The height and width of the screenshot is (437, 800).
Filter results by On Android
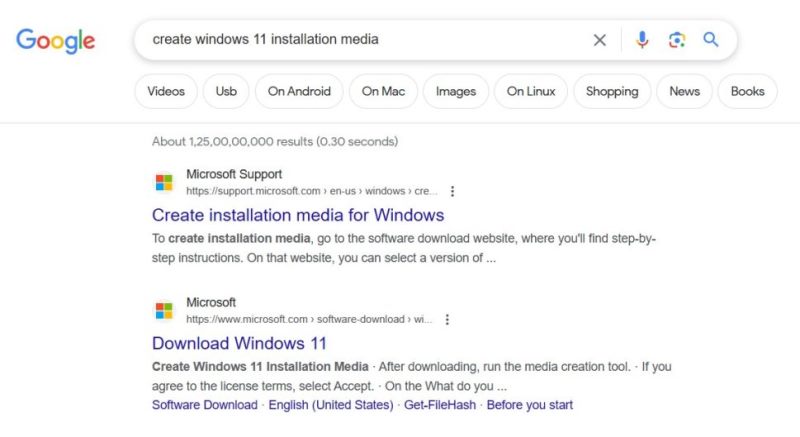point(299,91)
